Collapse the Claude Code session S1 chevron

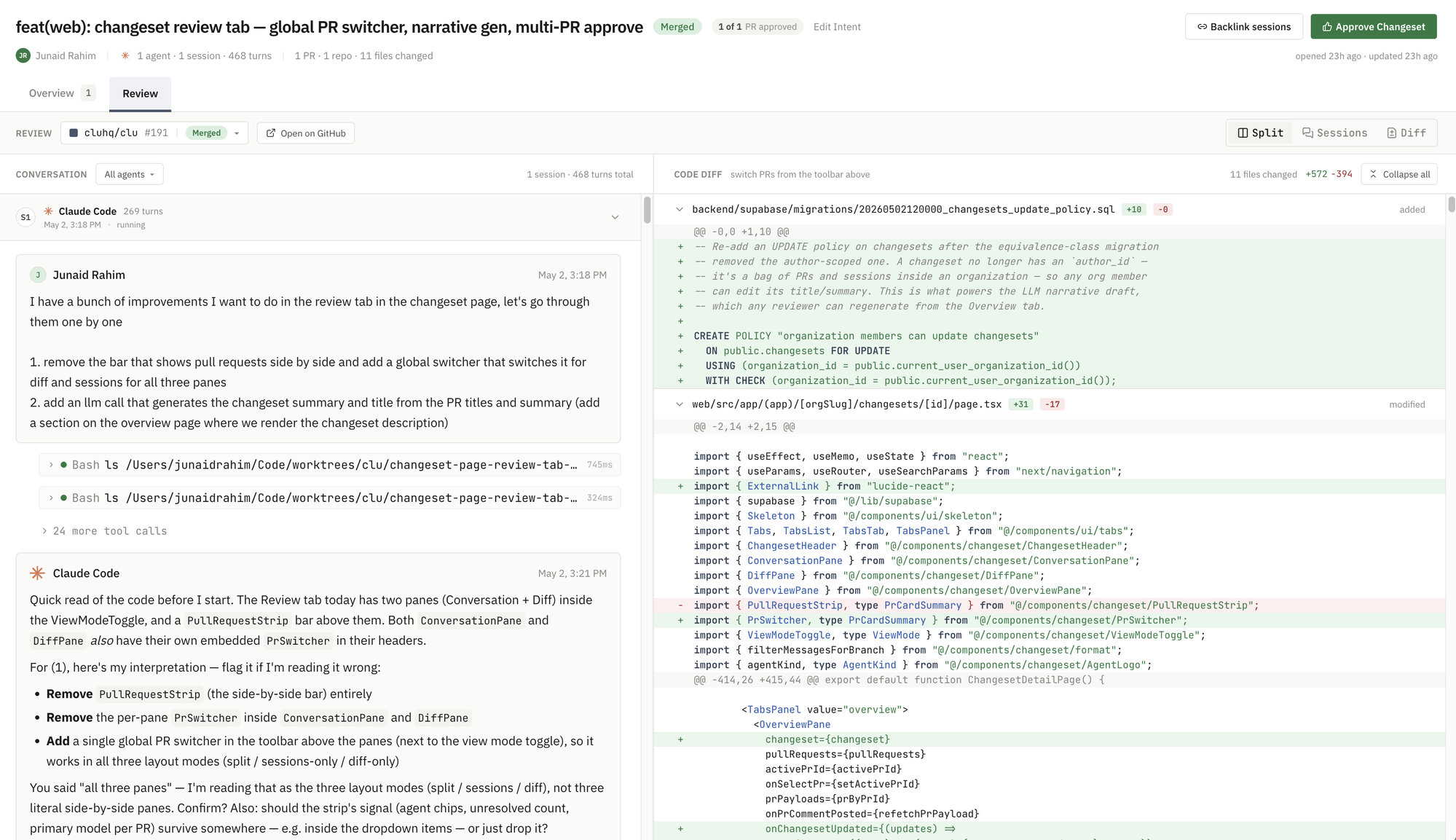pyautogui.click(x=615, y=217)
